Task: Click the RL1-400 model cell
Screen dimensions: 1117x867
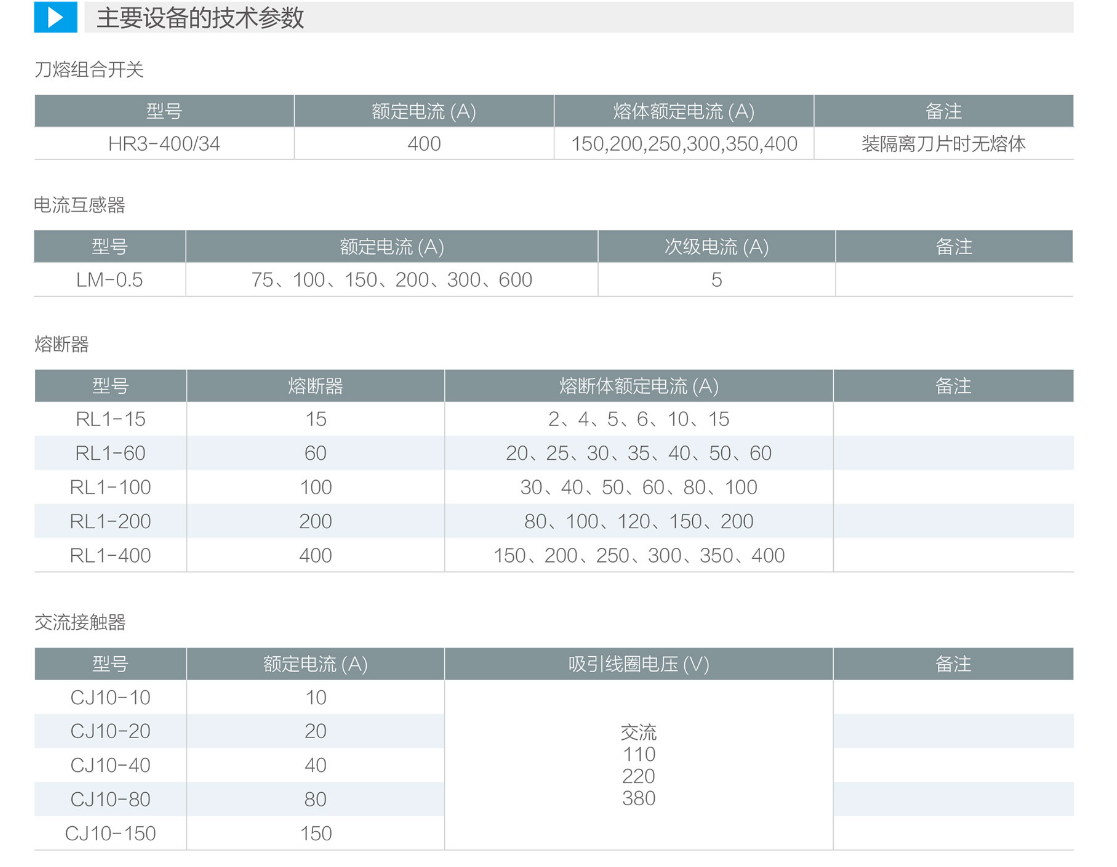Action: click(x=110, y=555)
